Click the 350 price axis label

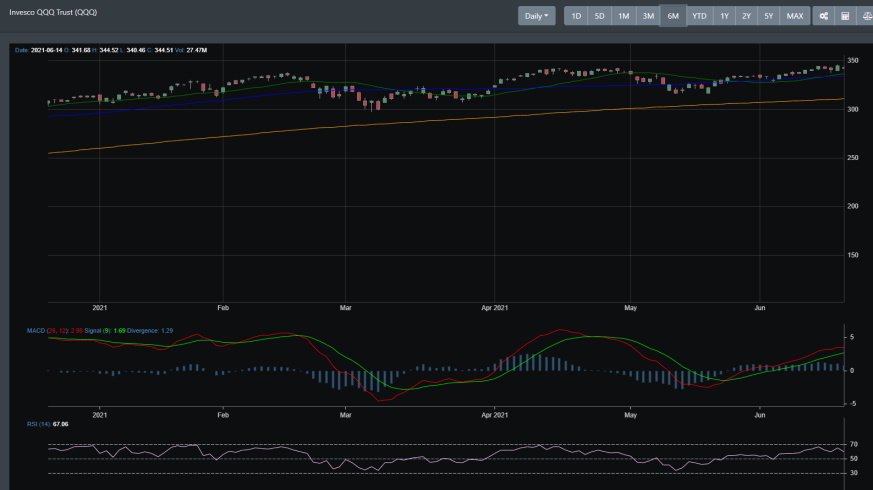(852, 60)
